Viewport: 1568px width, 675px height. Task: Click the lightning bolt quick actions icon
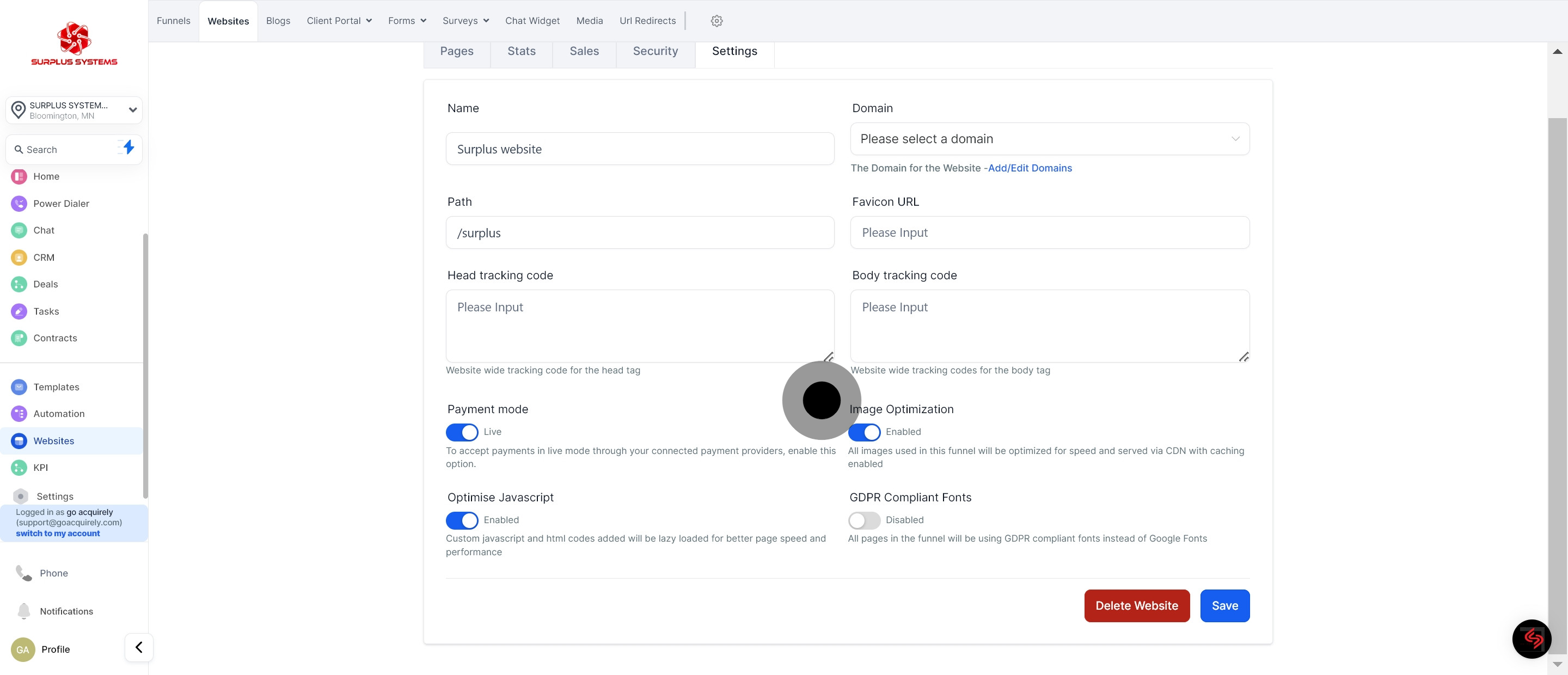point(128,148)
